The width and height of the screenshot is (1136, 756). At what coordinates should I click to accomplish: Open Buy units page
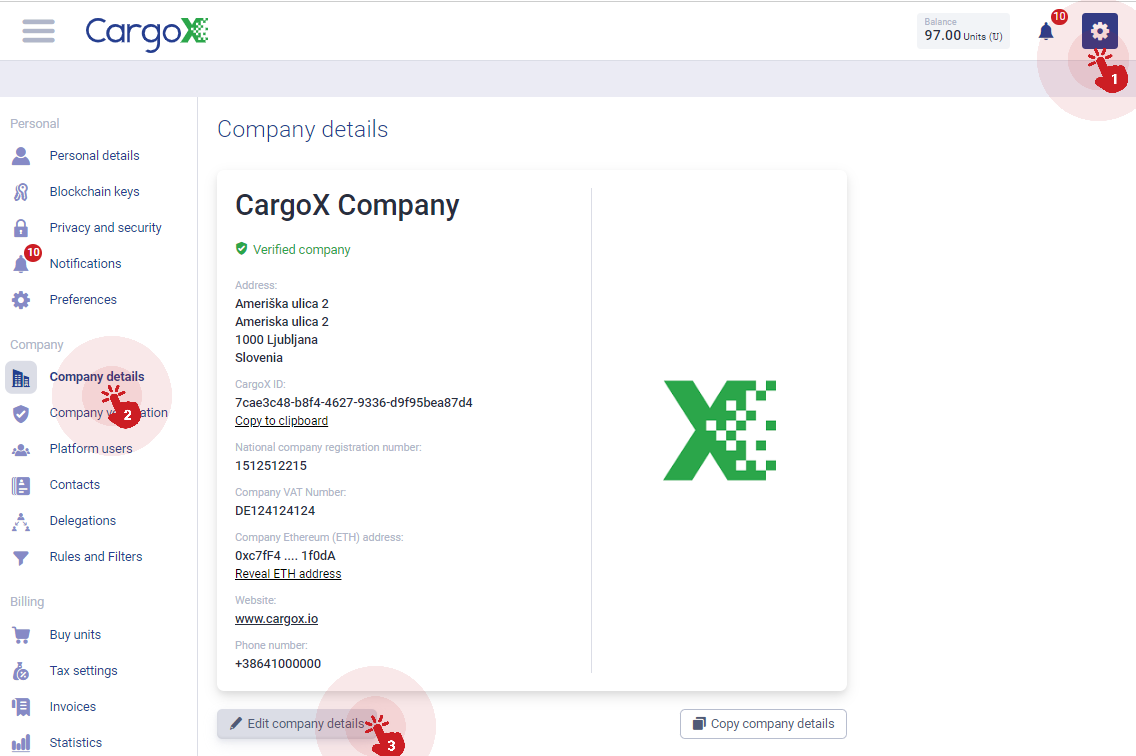click(75, 635)
